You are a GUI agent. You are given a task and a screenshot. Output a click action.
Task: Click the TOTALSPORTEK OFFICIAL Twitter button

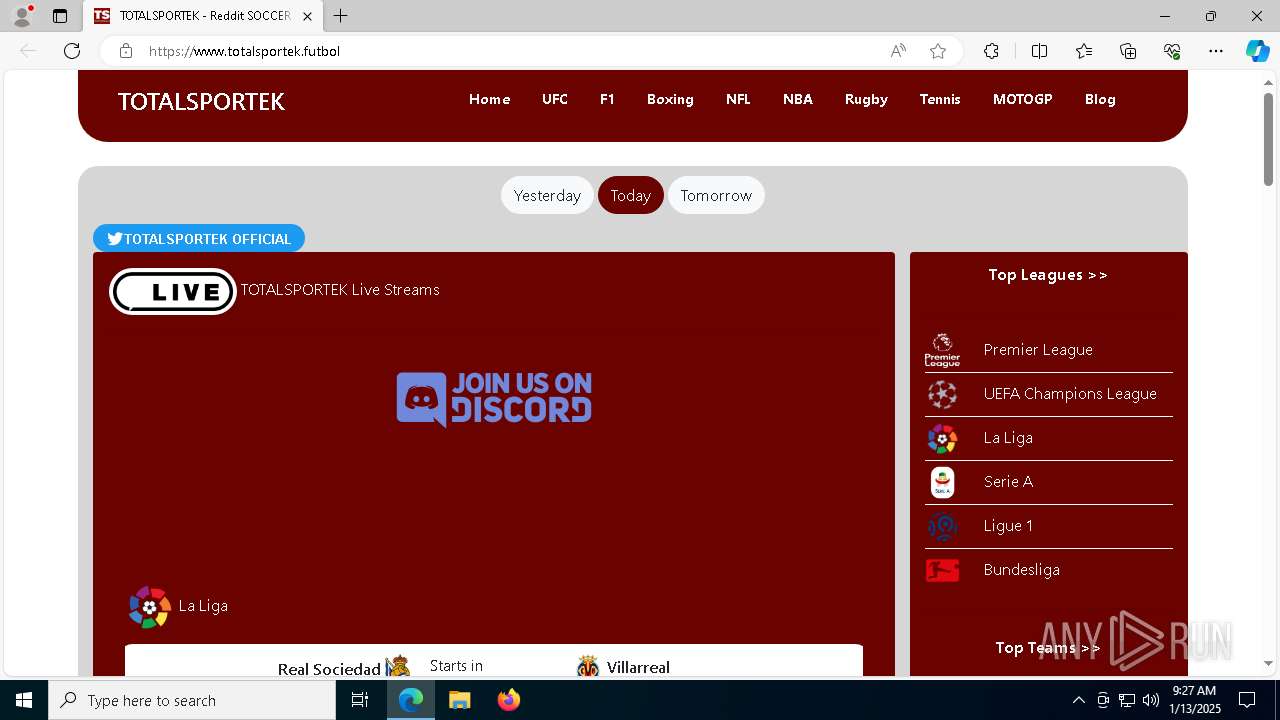pos(199,238)
